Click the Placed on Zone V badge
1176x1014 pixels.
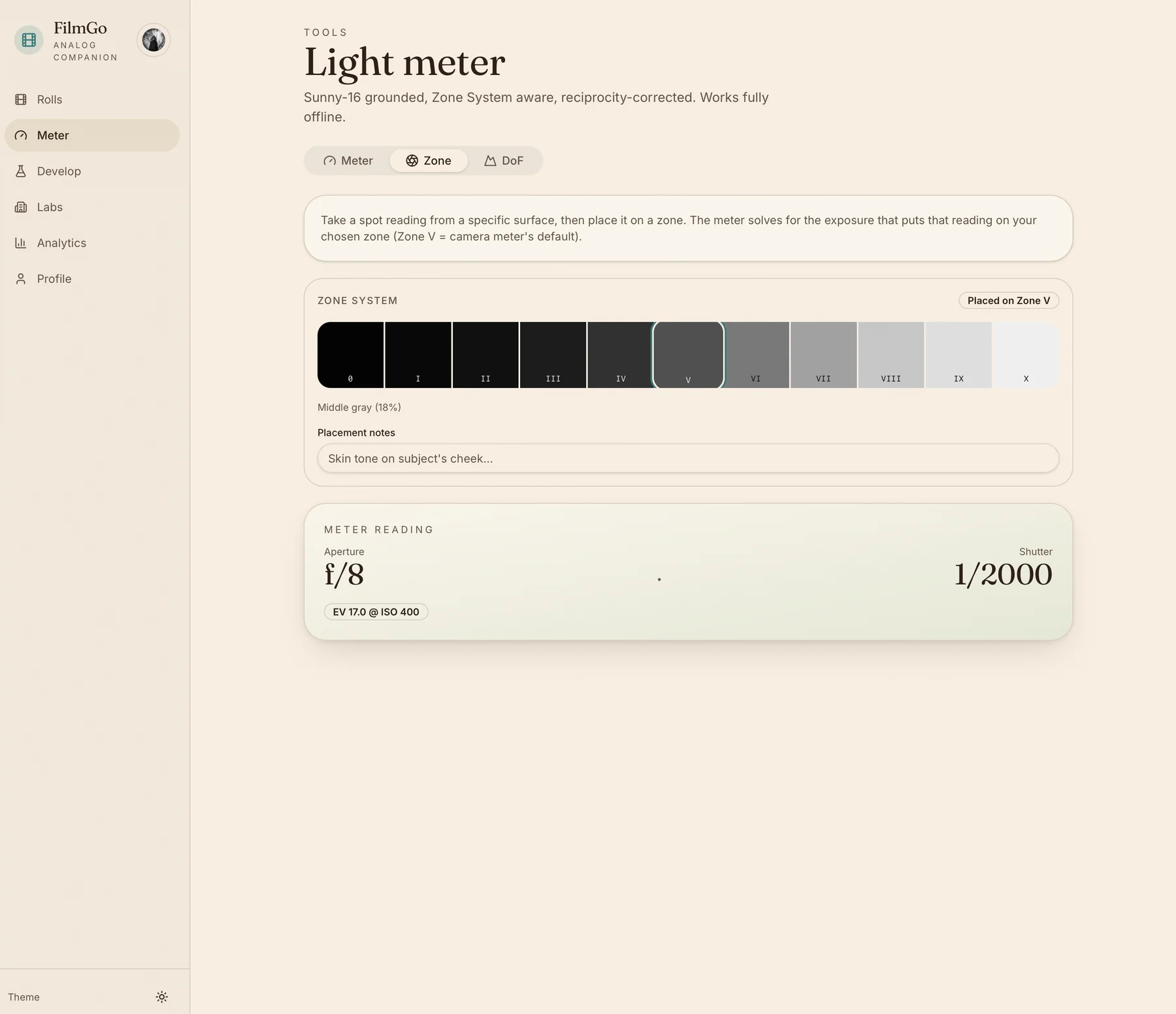(1009, 301)
